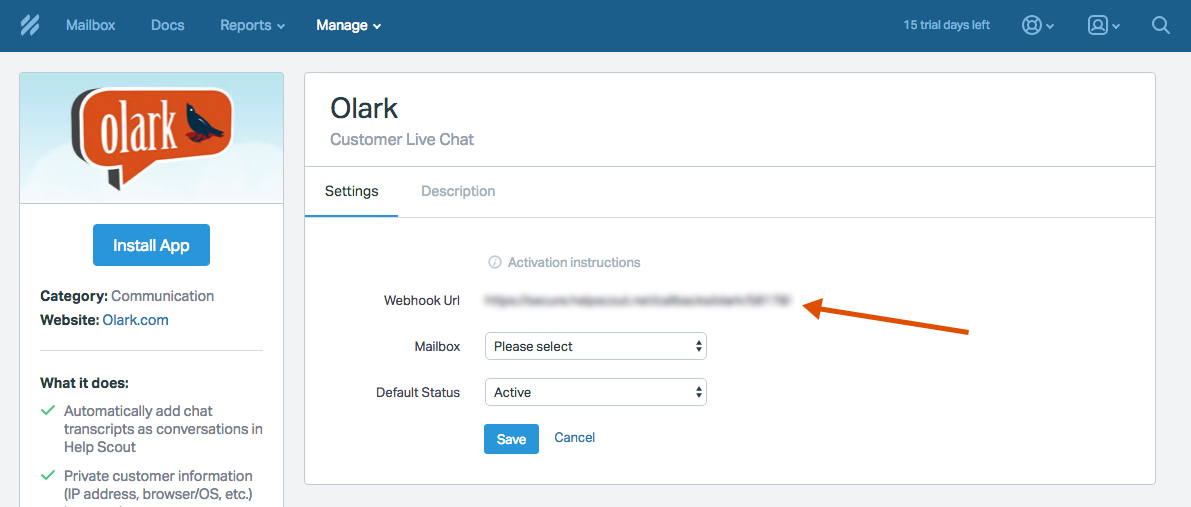
Task: Open the Default Status dropdown
Action: click(x=595, y=392)
